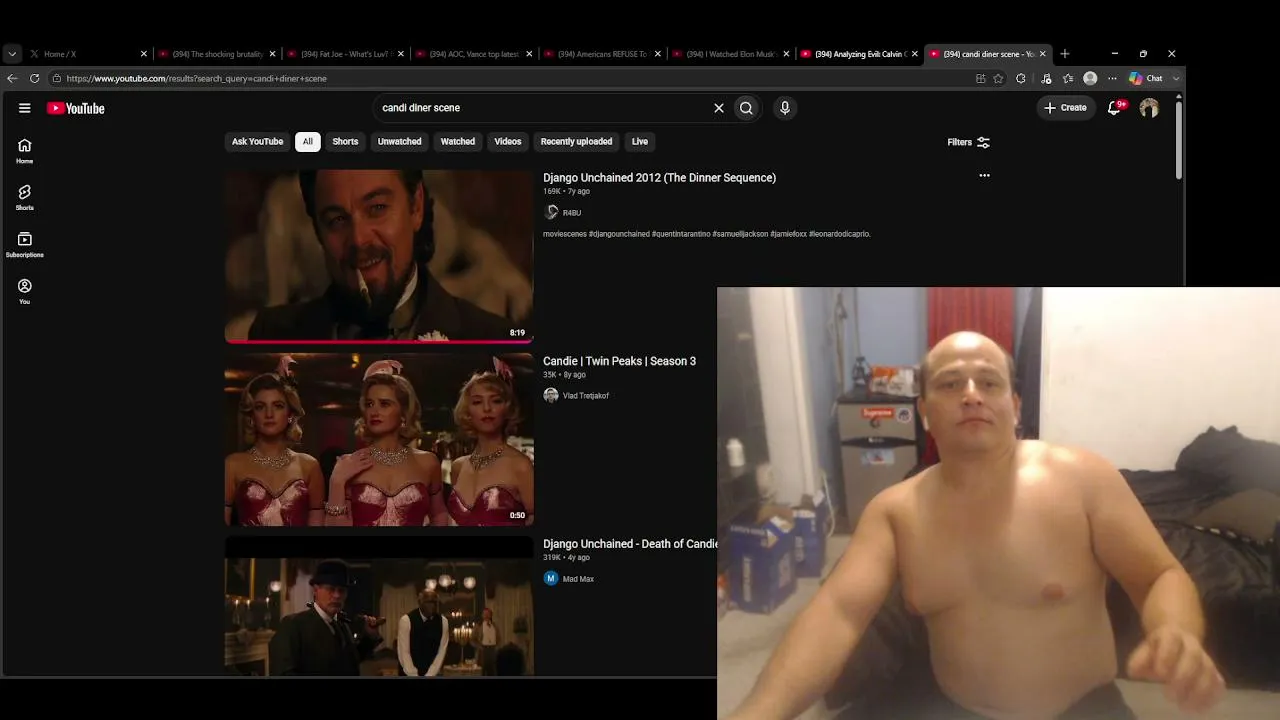The image size is (1280, 720).
Task: Open Subscriptions in the sidebar
Action: (x=25, y=245)
